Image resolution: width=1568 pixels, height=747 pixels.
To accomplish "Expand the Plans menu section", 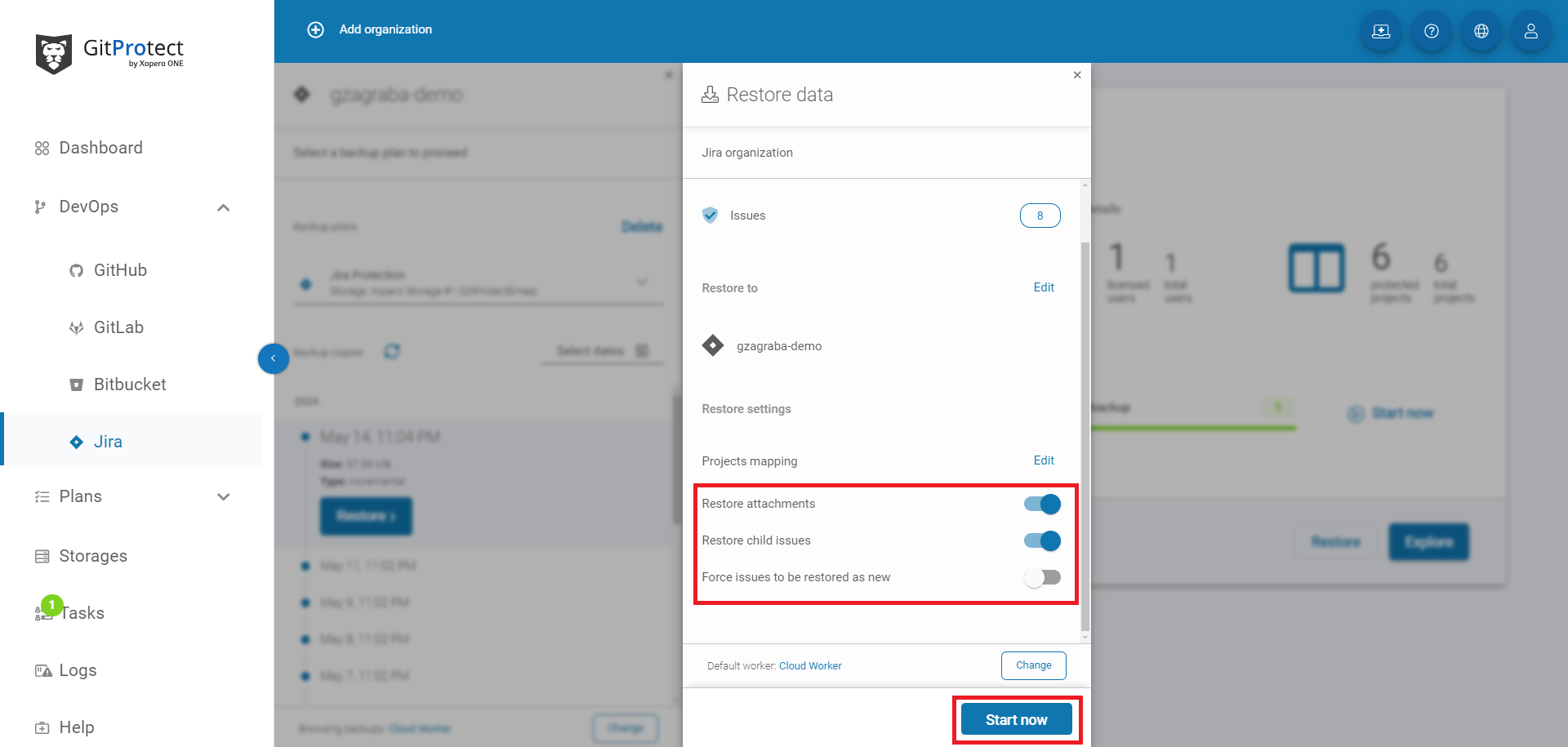I will click(223, 497).
